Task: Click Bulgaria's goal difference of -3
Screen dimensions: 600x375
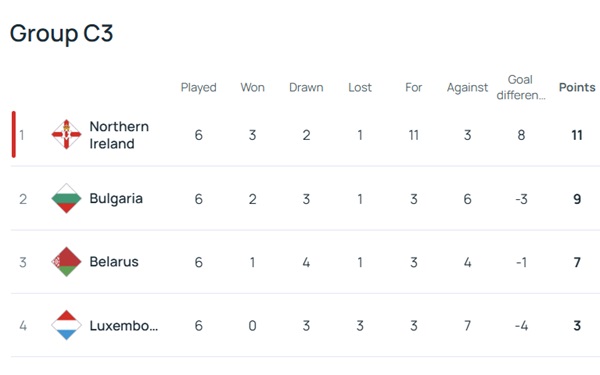Action: point(521,199)
